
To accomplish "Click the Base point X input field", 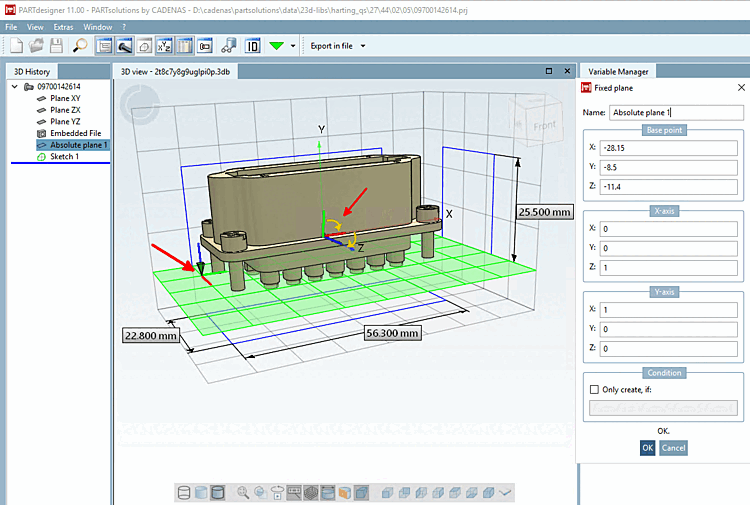I will pos(668,148).
